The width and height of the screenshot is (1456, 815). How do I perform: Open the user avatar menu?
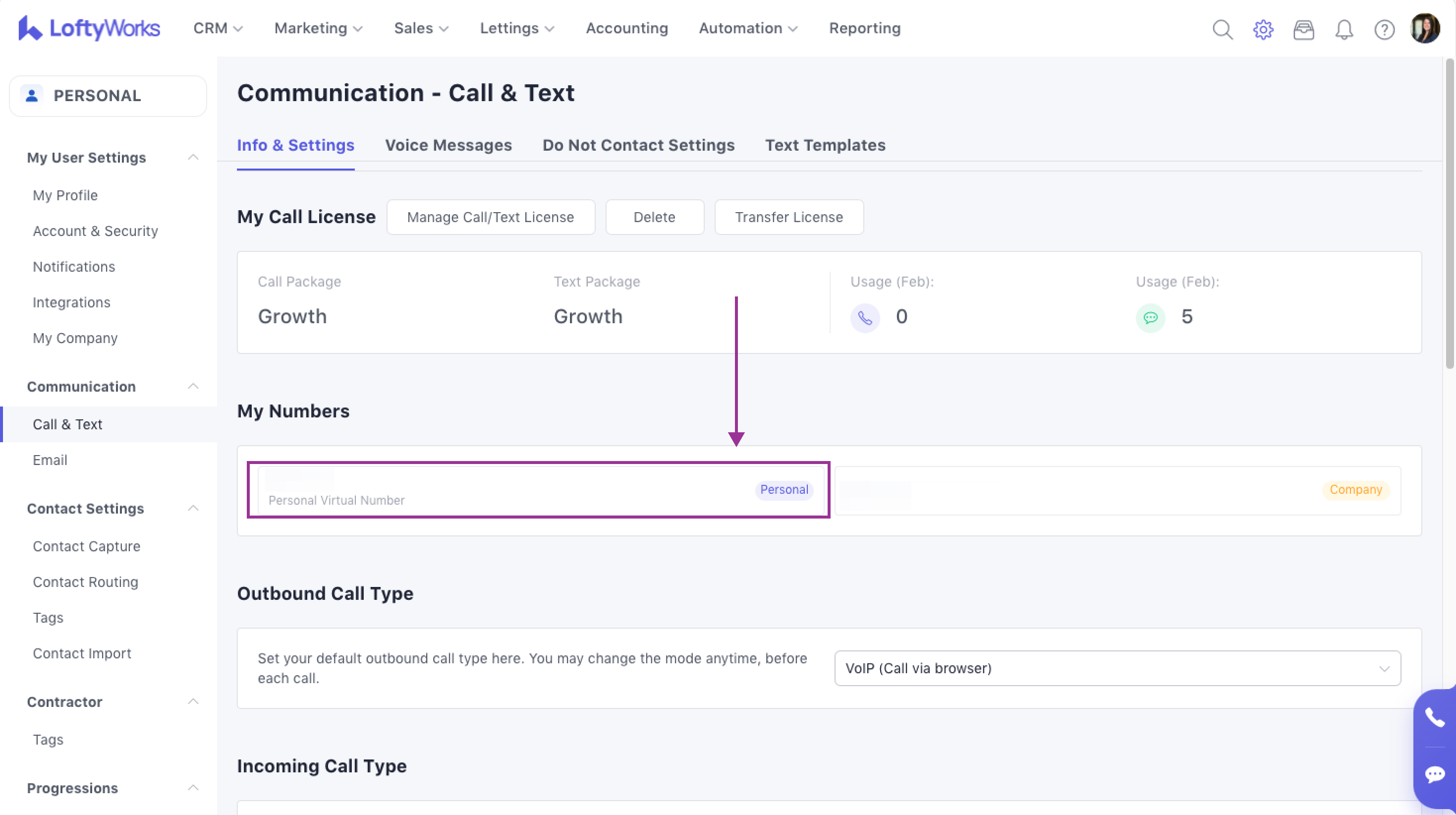point(1424,28)
